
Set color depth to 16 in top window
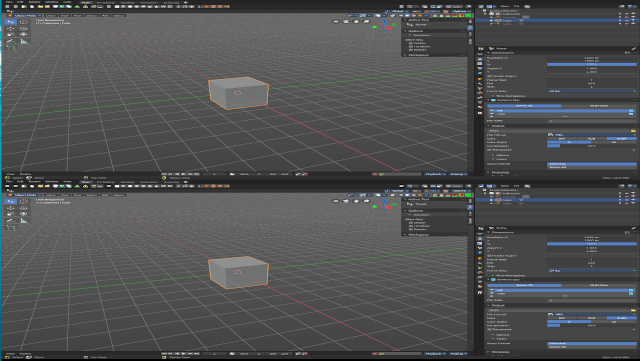tap(614, 142)
